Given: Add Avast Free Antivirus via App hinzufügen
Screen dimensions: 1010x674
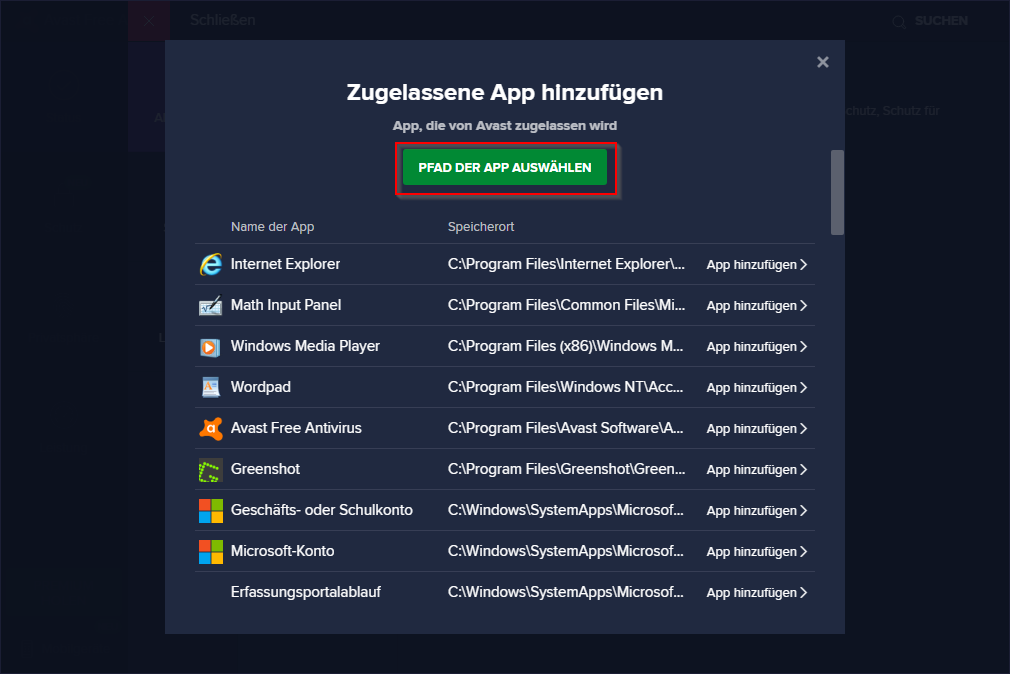Looking at the screenshot, I should [x=757, y=428].
